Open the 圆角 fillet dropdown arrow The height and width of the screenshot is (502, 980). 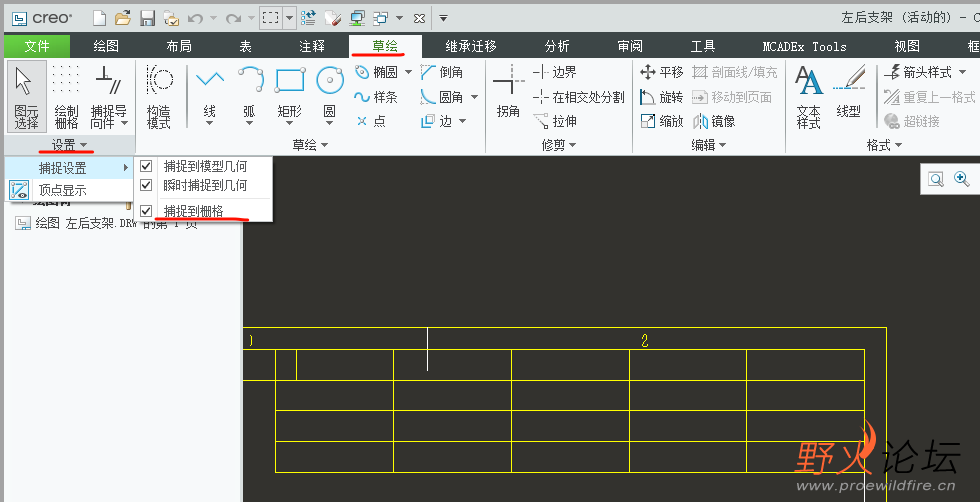(x=474, y=97)
